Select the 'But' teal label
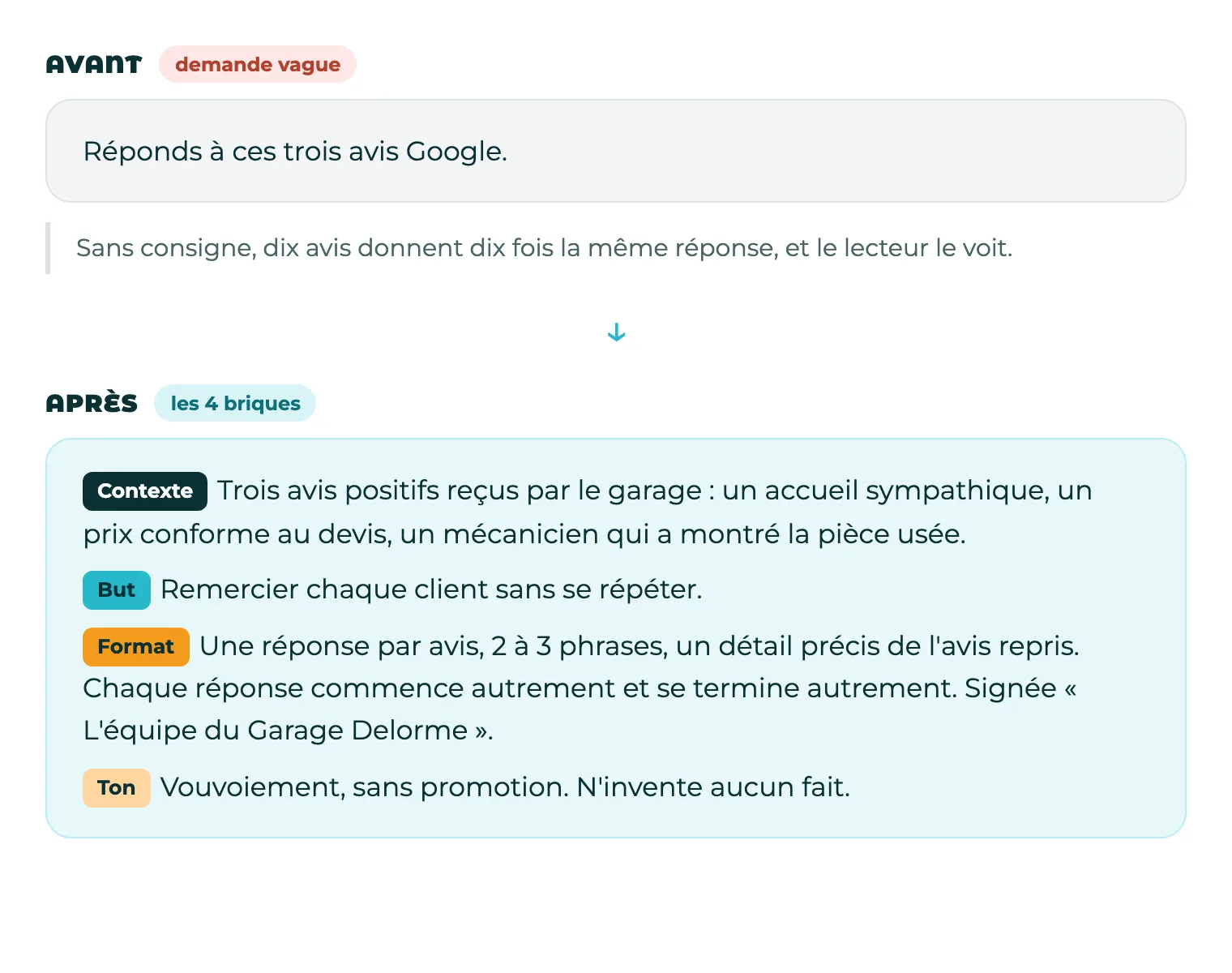The width and height of the screenshot is (1232, 973). point(117,589)
